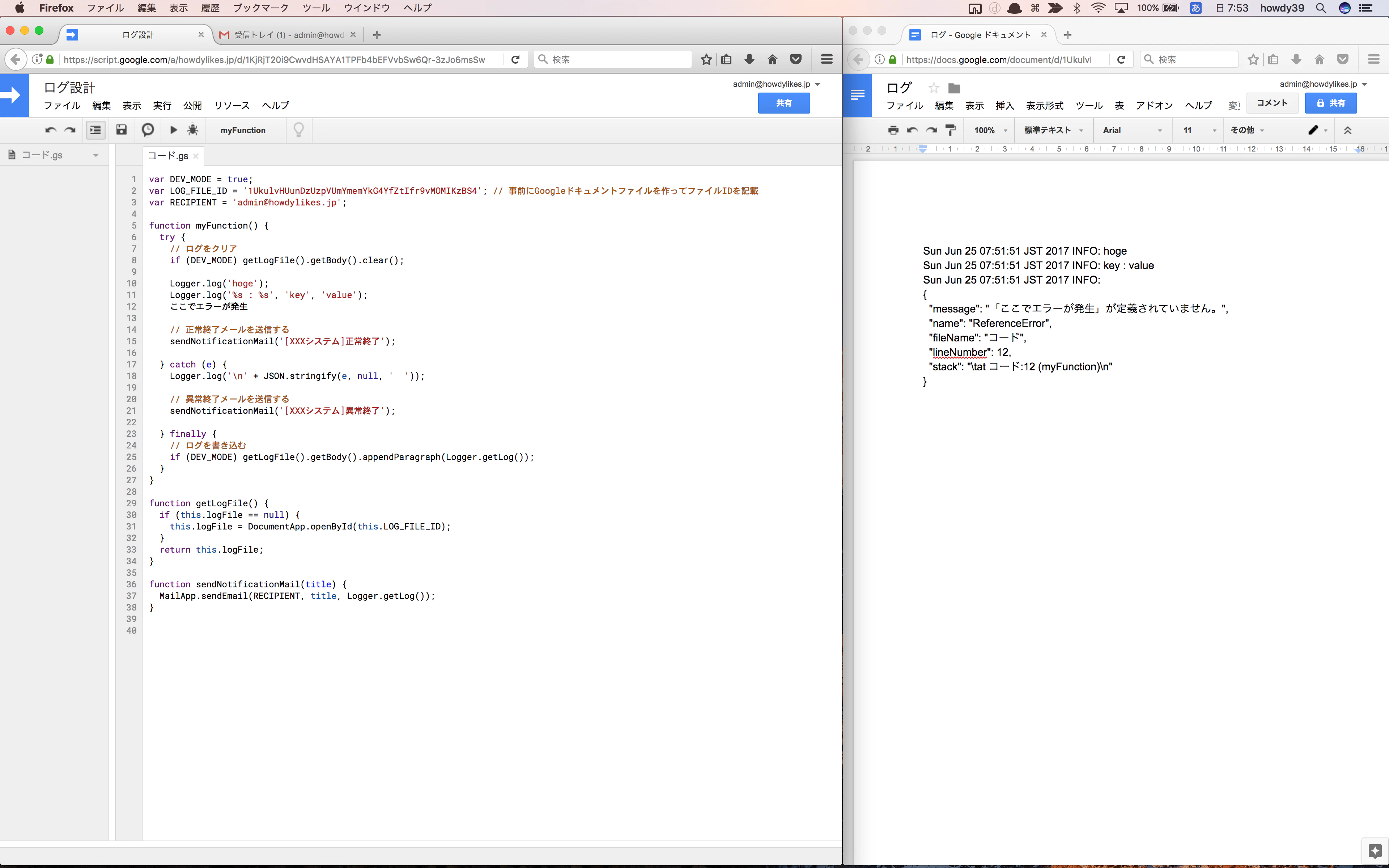Viewport: 1389px width, 868px height.
Task: Open the 標準テキスト style dropdown
Action: [1054, 130]
